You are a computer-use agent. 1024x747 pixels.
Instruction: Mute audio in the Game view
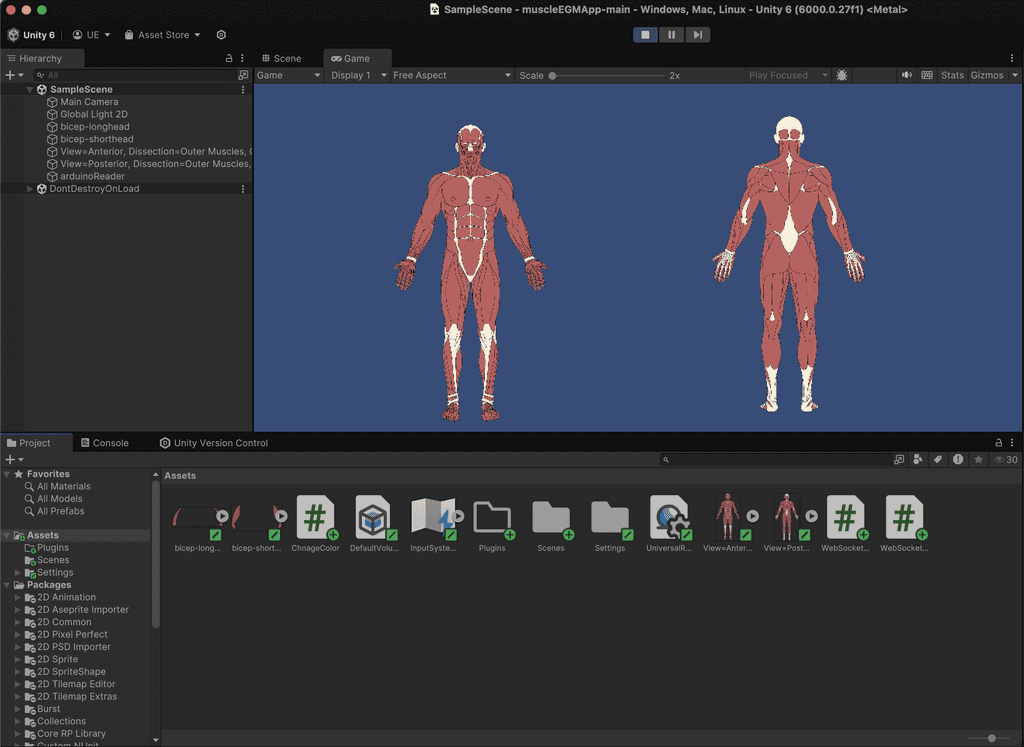907,75
